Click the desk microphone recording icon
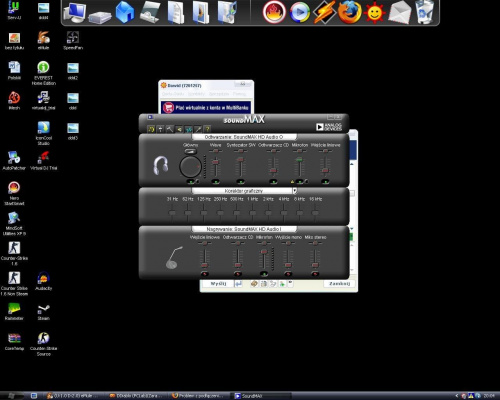 click(x=174, y=258)
